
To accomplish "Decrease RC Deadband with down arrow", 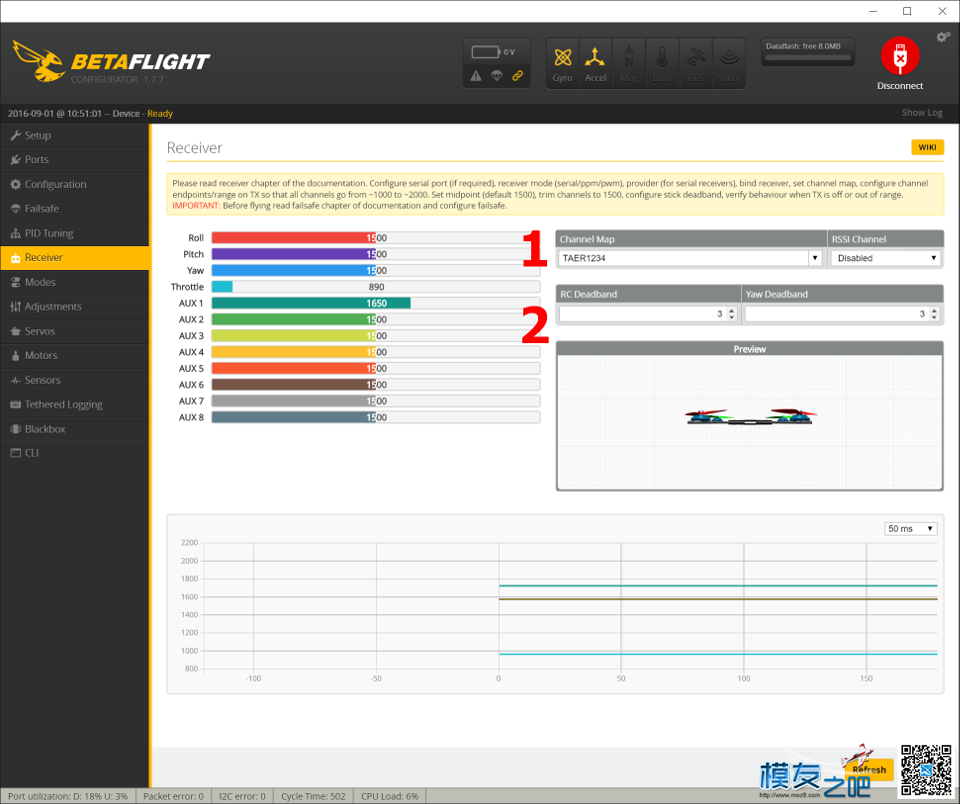I will [731, 317].
